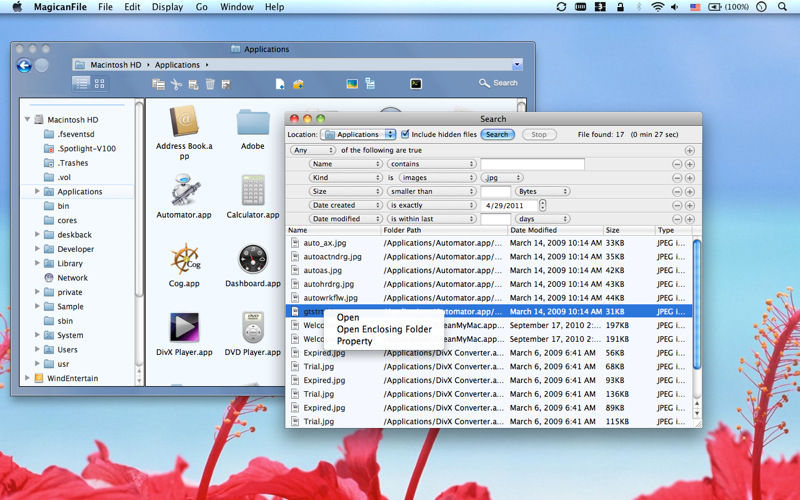Click the folder tree toolbar icon
The height and width of the screenshot is (500, 800).
tap(370, 84)
